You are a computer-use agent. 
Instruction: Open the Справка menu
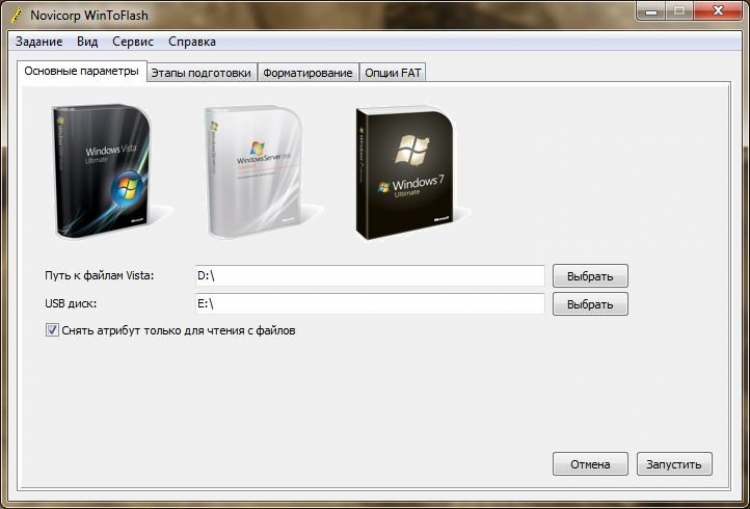192,42
